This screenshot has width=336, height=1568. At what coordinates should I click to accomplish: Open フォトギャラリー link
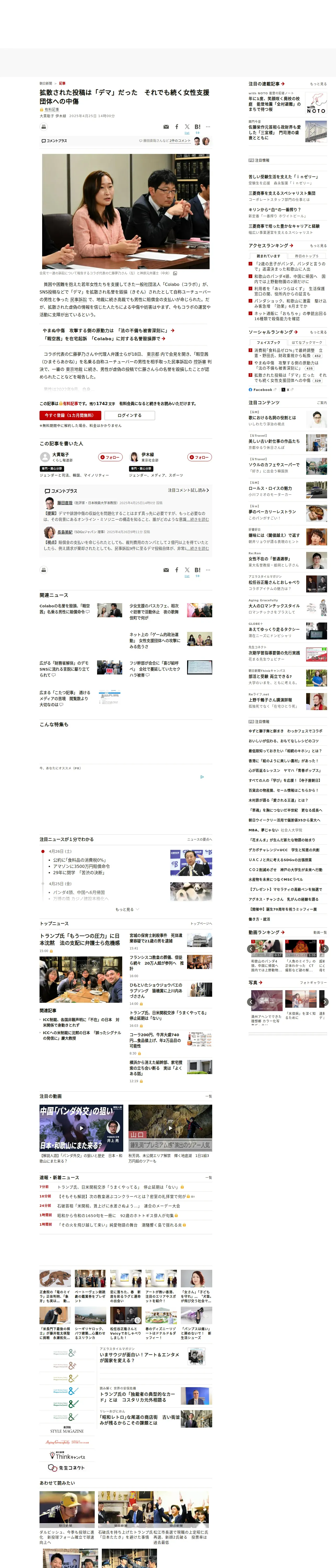313,982
